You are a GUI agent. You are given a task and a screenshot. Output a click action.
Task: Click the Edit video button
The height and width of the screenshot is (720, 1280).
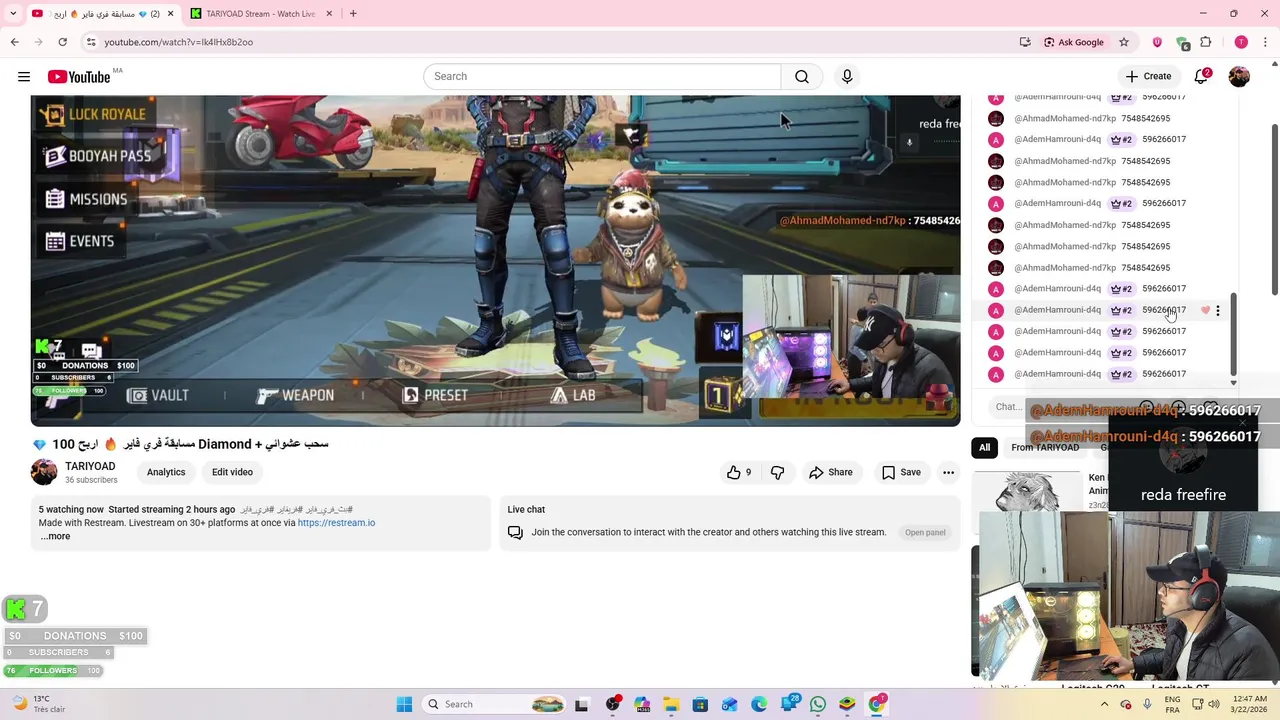[232, 472]
